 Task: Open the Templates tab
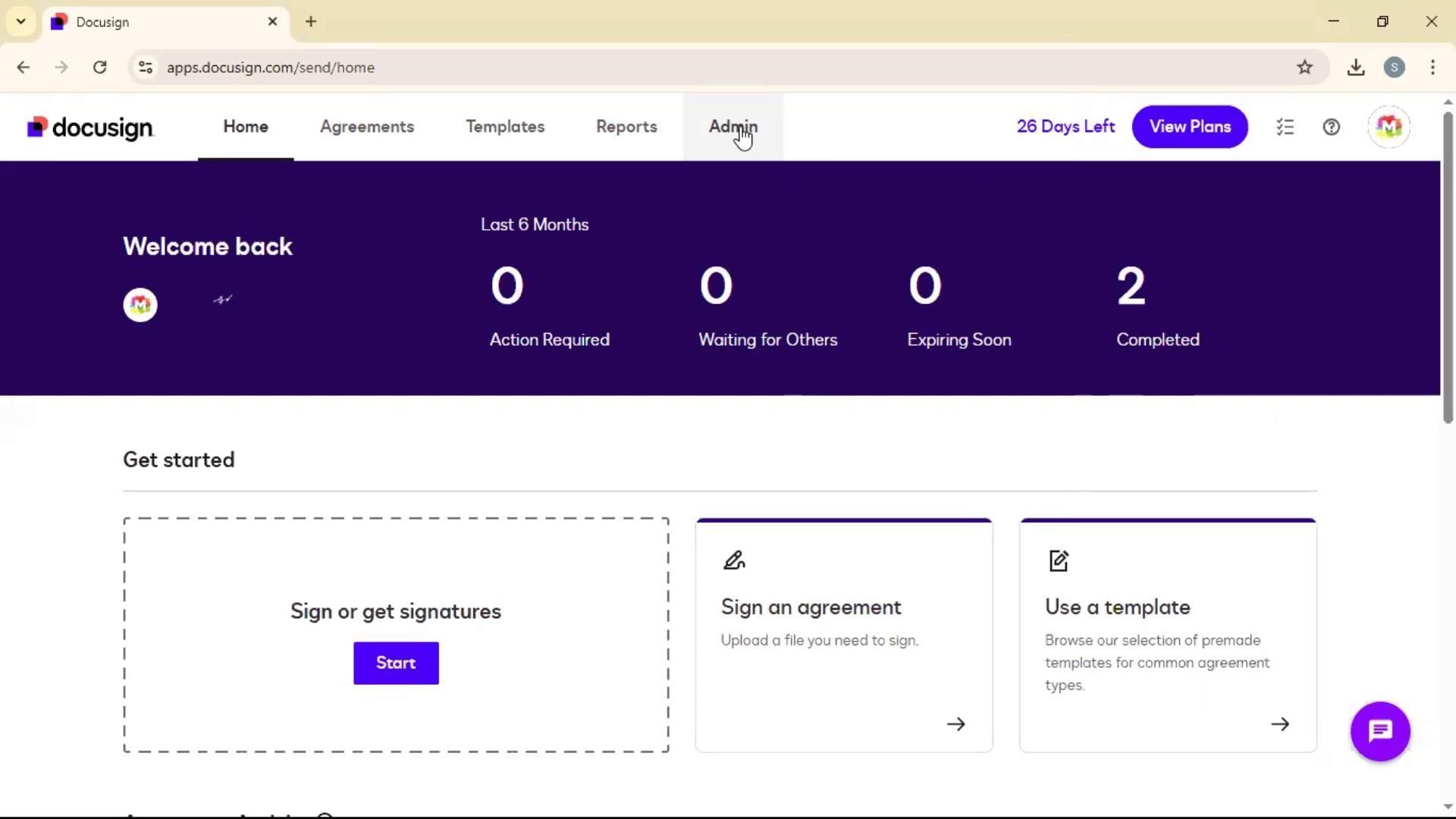tap(505, 127)
